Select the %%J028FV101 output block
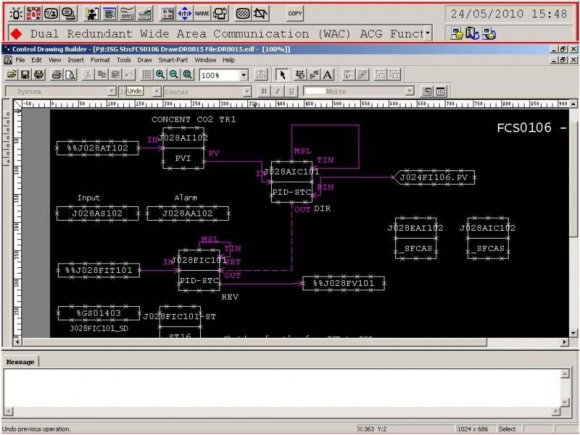This screenshot has width=580, height=435. (x=344, y=283)
